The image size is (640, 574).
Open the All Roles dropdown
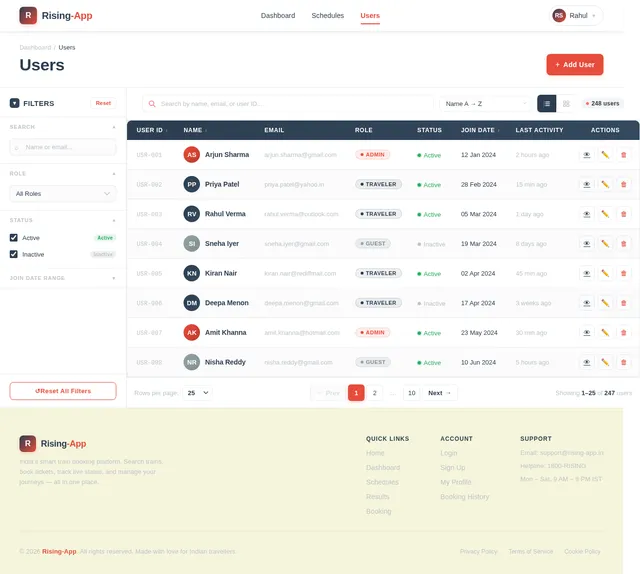(63, 194)
